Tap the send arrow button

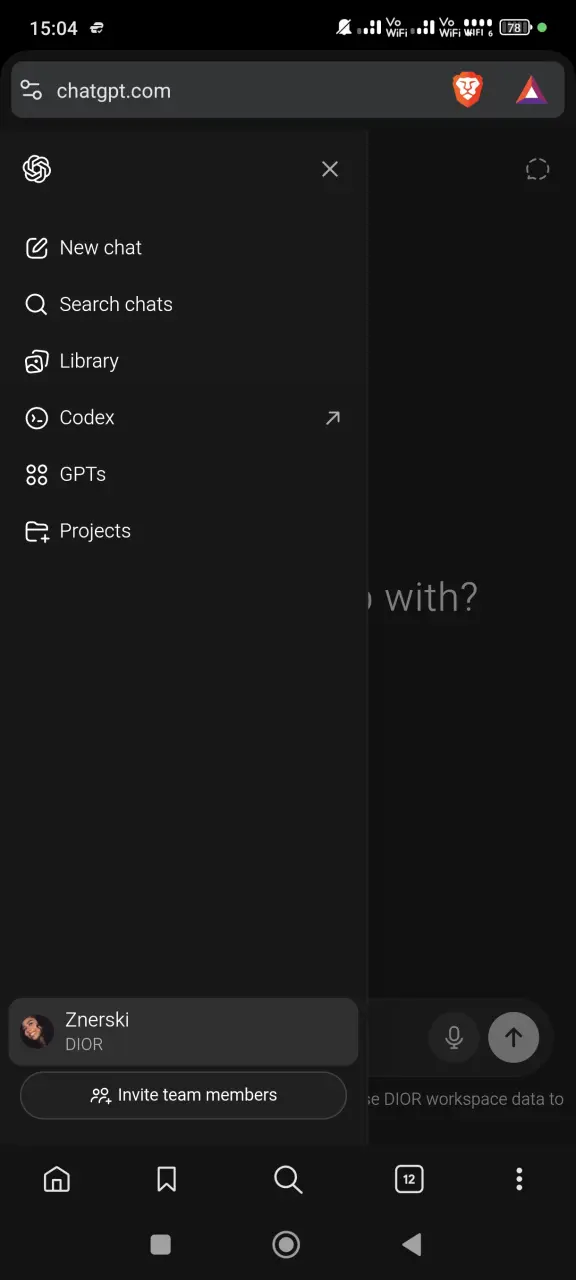pos(513,1038)
